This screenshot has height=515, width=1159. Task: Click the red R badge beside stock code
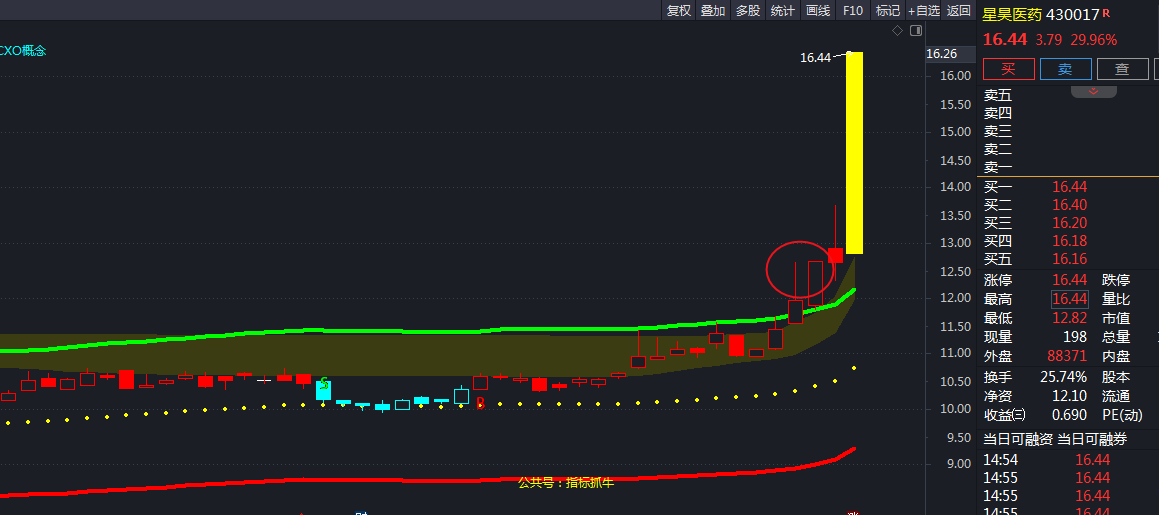click(1109, 15)
